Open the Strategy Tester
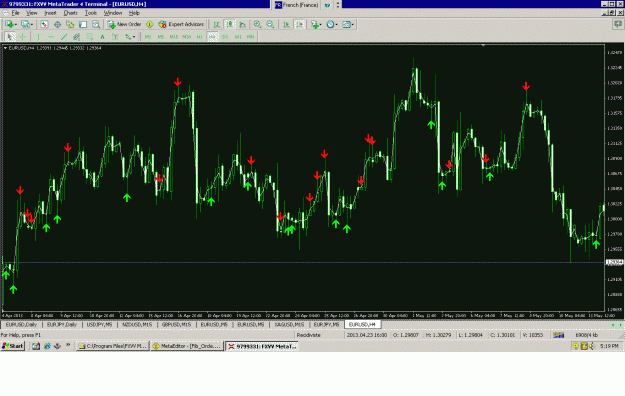 point(96,24)
